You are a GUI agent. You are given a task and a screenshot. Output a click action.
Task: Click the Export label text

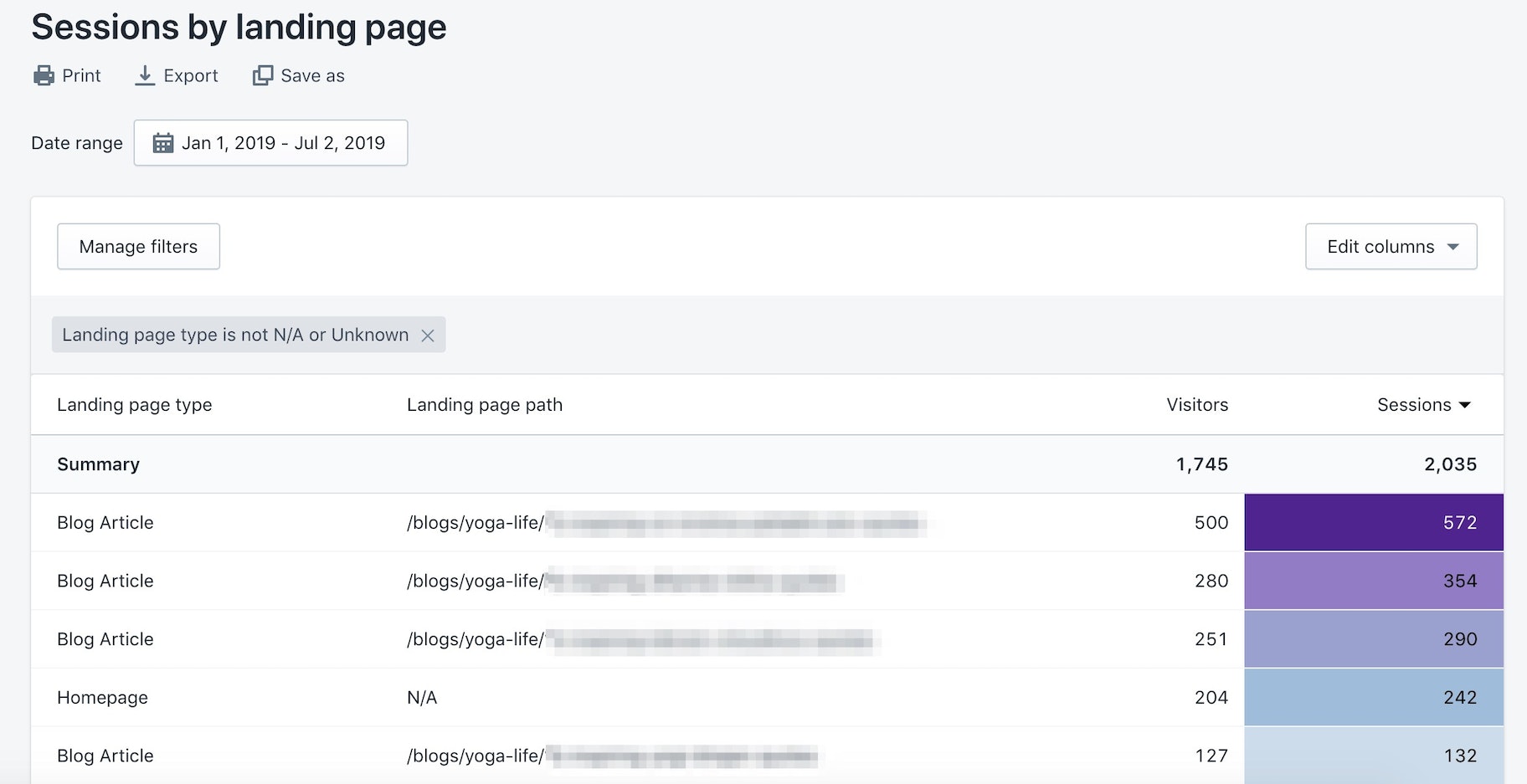(191, 76)
